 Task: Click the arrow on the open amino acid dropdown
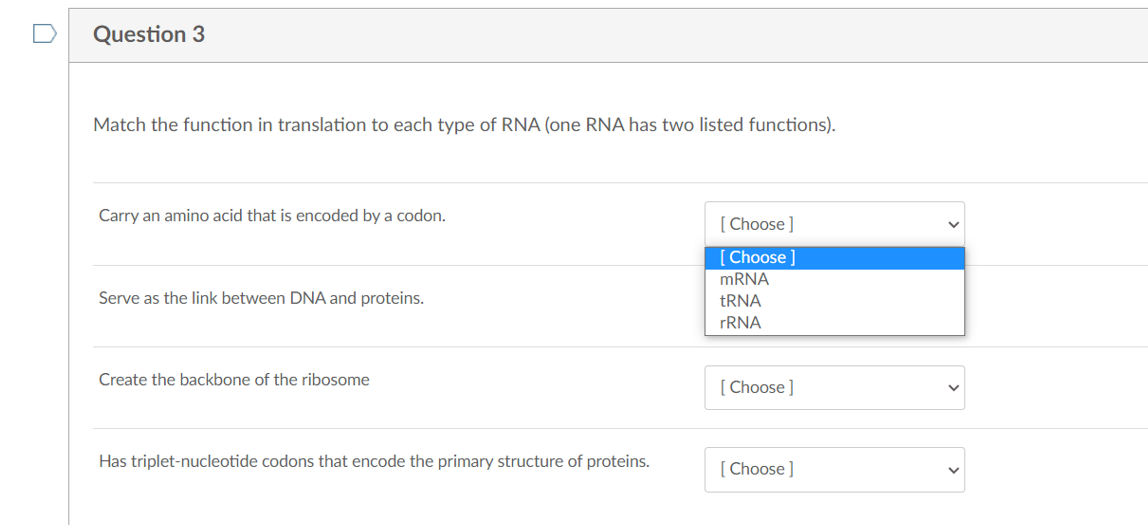953,224
